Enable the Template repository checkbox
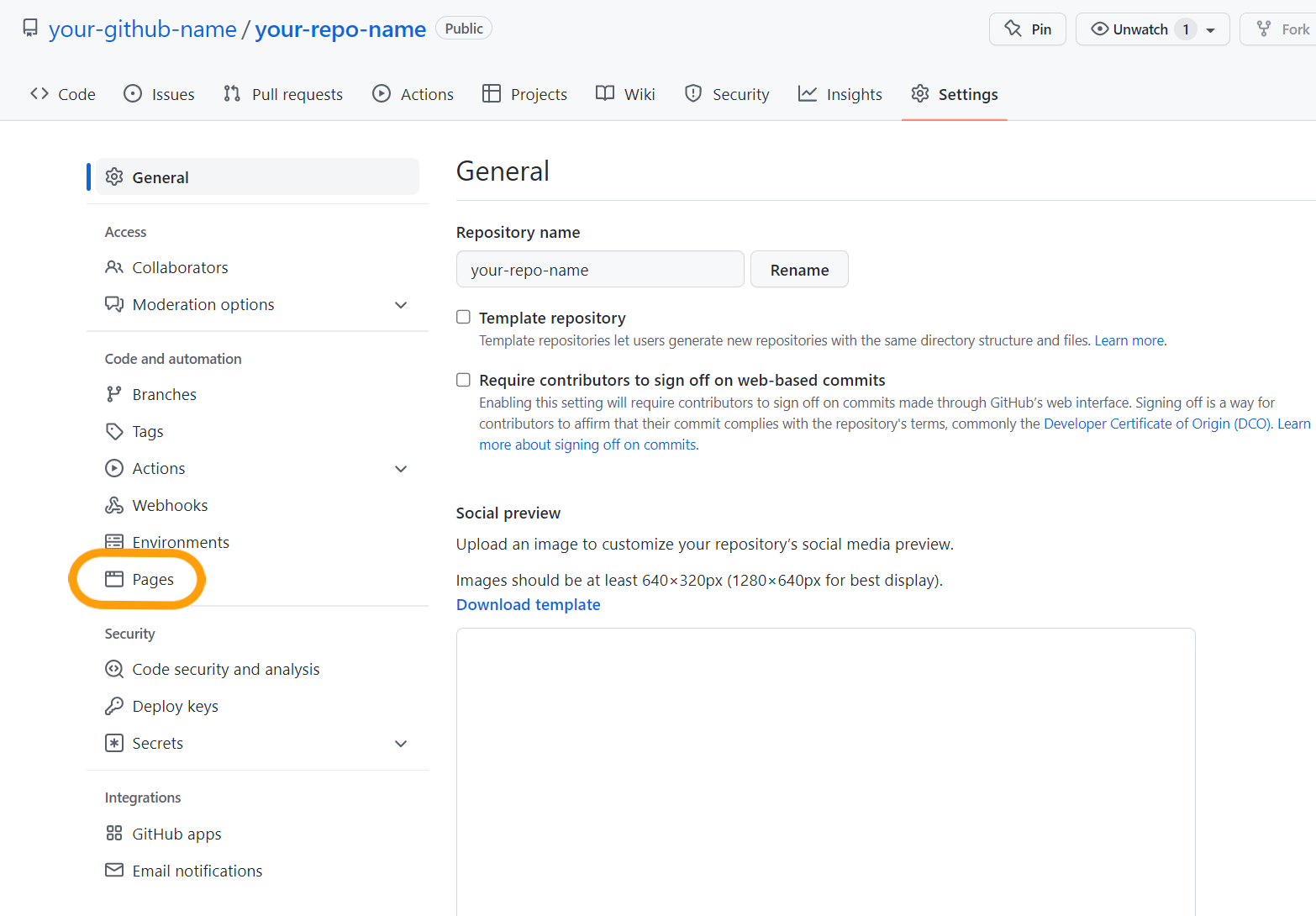The image size is (1316, 916). (x=463, y=317)
